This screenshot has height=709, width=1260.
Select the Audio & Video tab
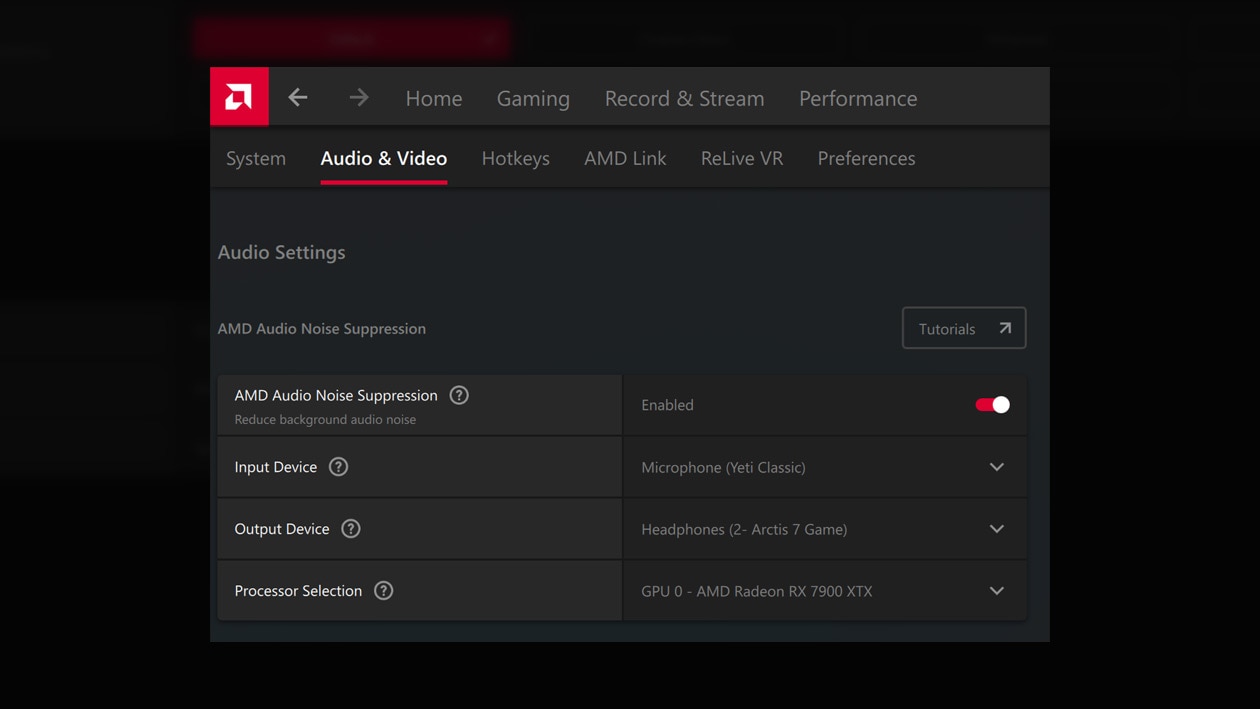384,158
